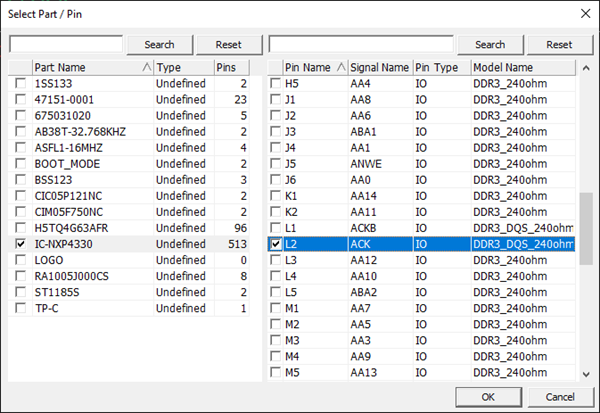This screenshot has height=413, width=600.
Task: Click the pin list scrollbar up arrow
Action: pos(586,67)
